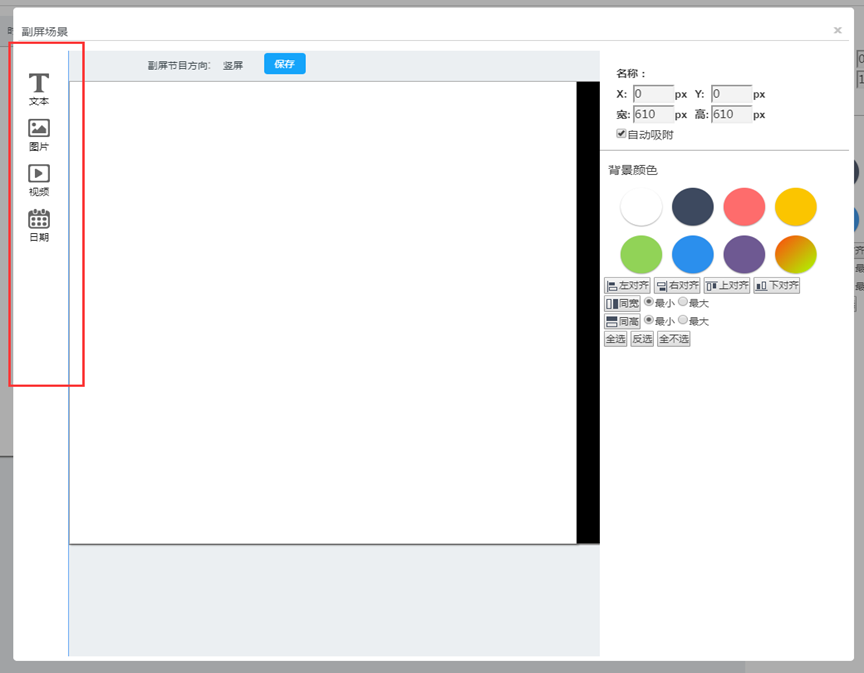Click the 全选 select all button

coord(615,339)
